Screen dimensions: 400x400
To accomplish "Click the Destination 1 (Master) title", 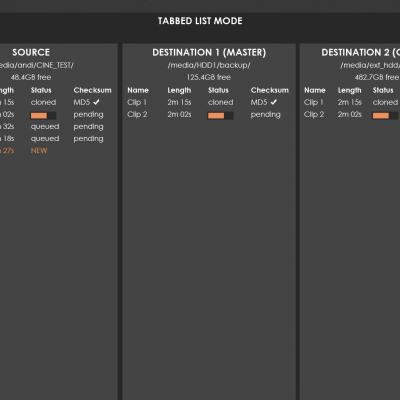I will (209, 52).
